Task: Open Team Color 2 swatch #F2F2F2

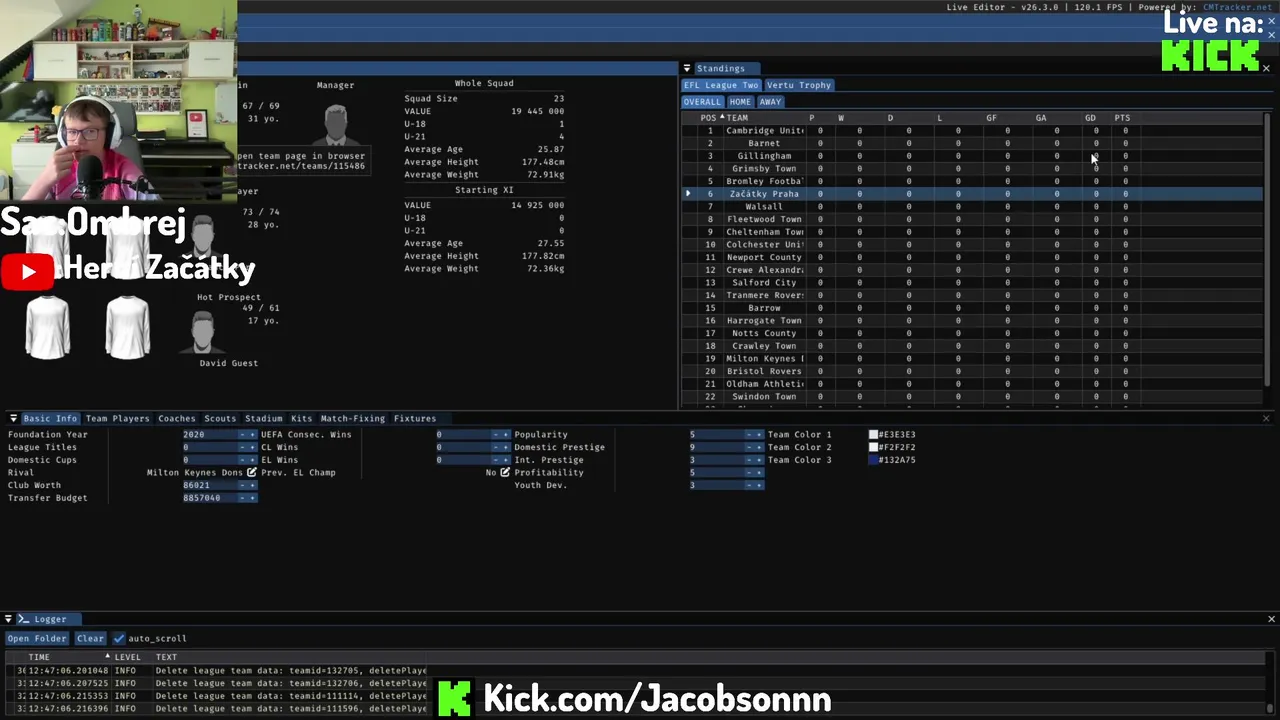Action: [x=873, y=447]
